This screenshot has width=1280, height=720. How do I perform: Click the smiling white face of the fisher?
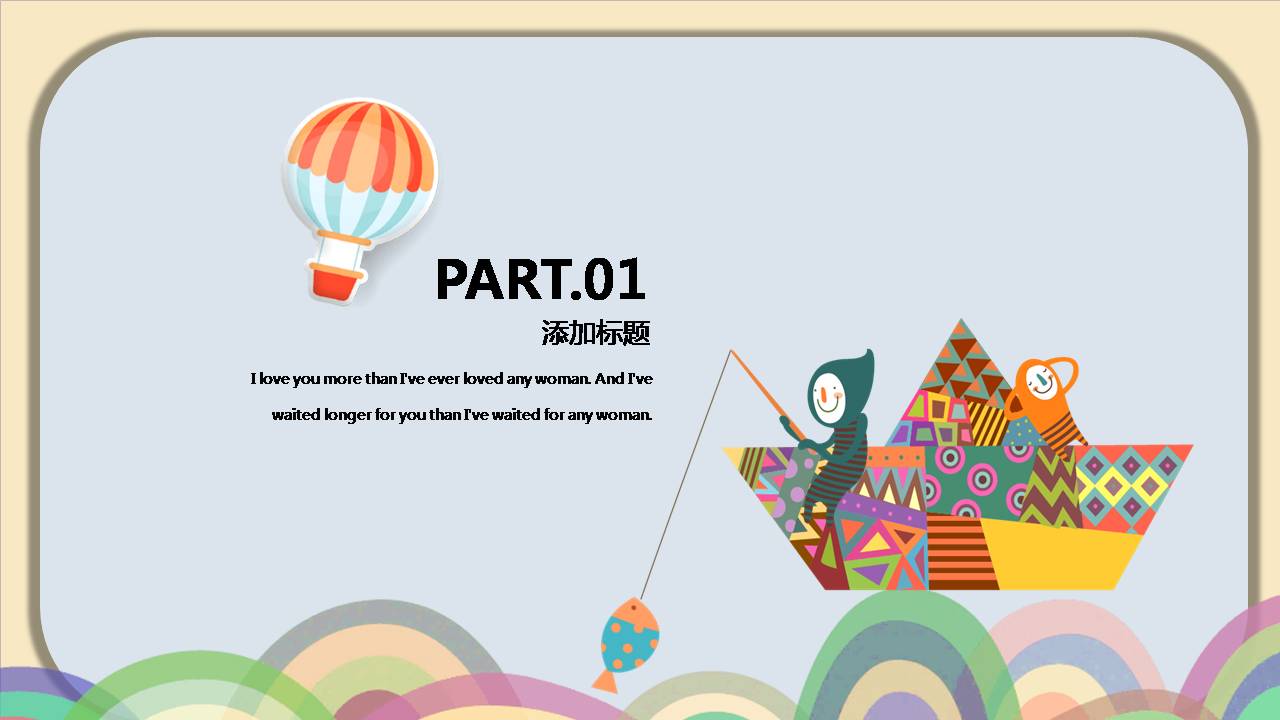click(829, 397)
